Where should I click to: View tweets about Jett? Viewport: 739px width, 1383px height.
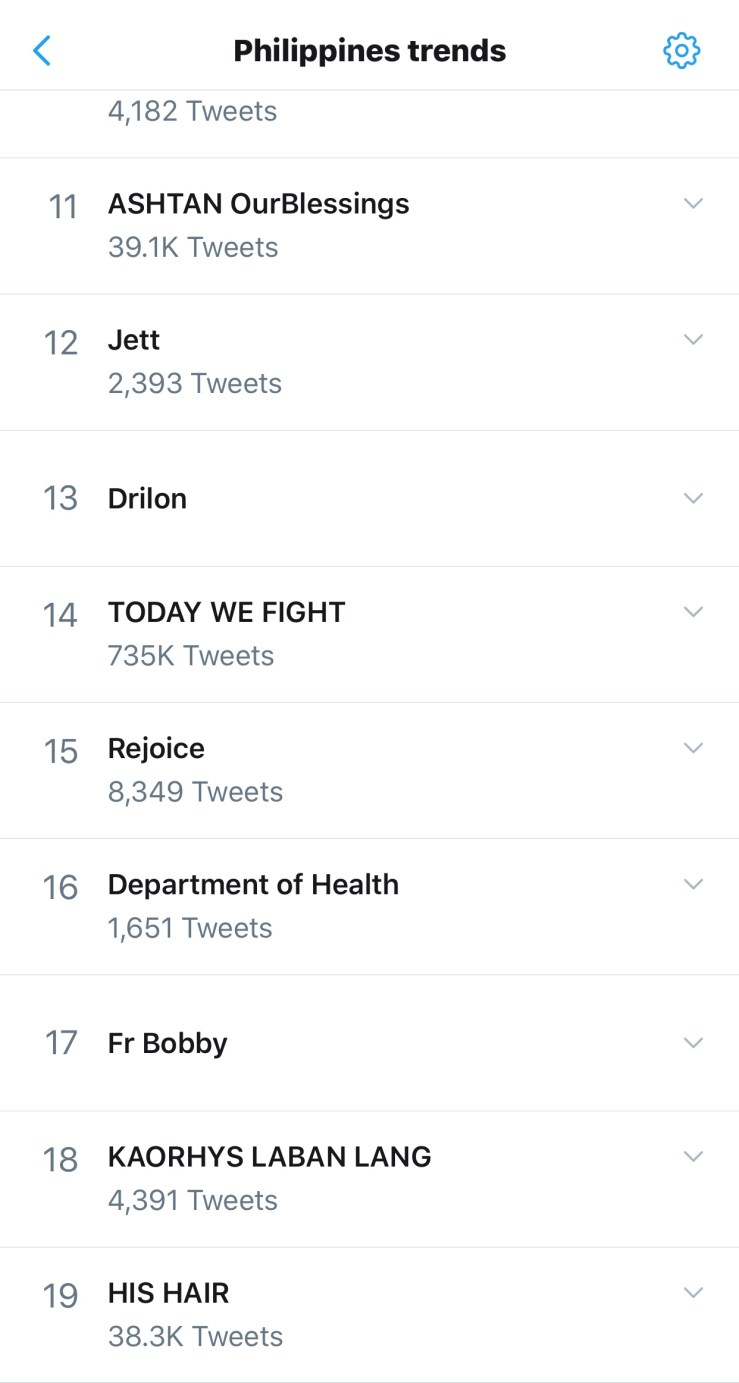point(134,340)
